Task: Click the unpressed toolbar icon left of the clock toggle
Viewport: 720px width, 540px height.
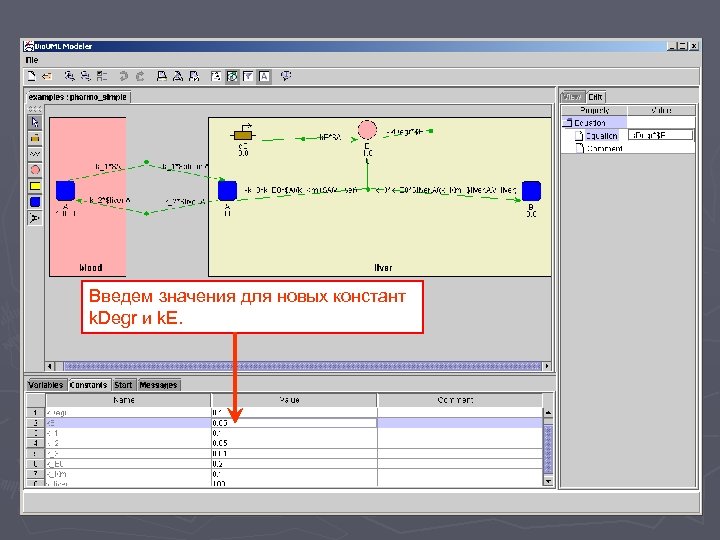Action: (x=215, y=76)
